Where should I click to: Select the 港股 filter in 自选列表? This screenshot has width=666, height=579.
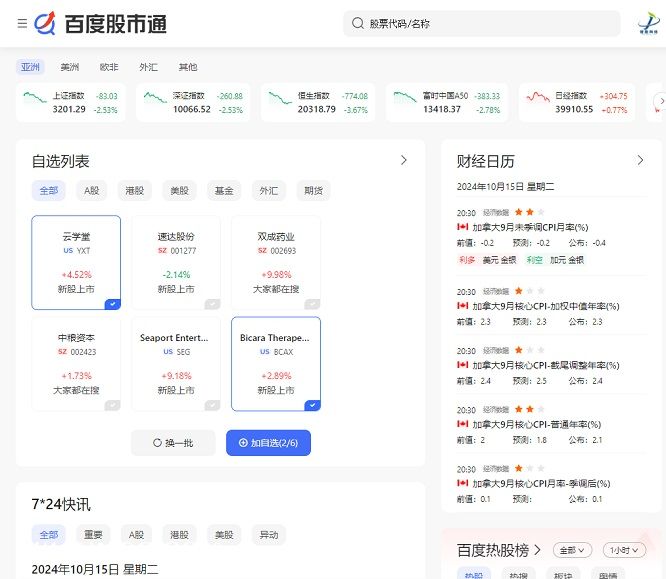pyautogui.click(x=135, y=191)
